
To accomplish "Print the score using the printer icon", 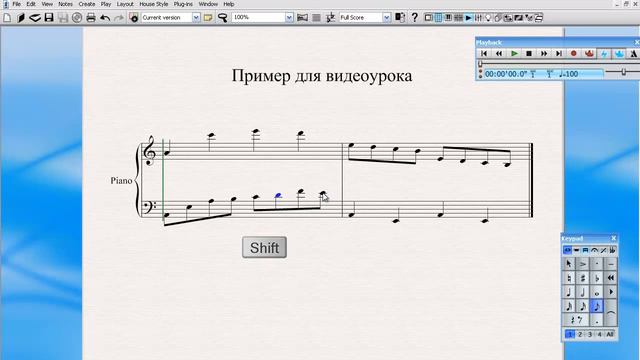I will click(91, 18).
